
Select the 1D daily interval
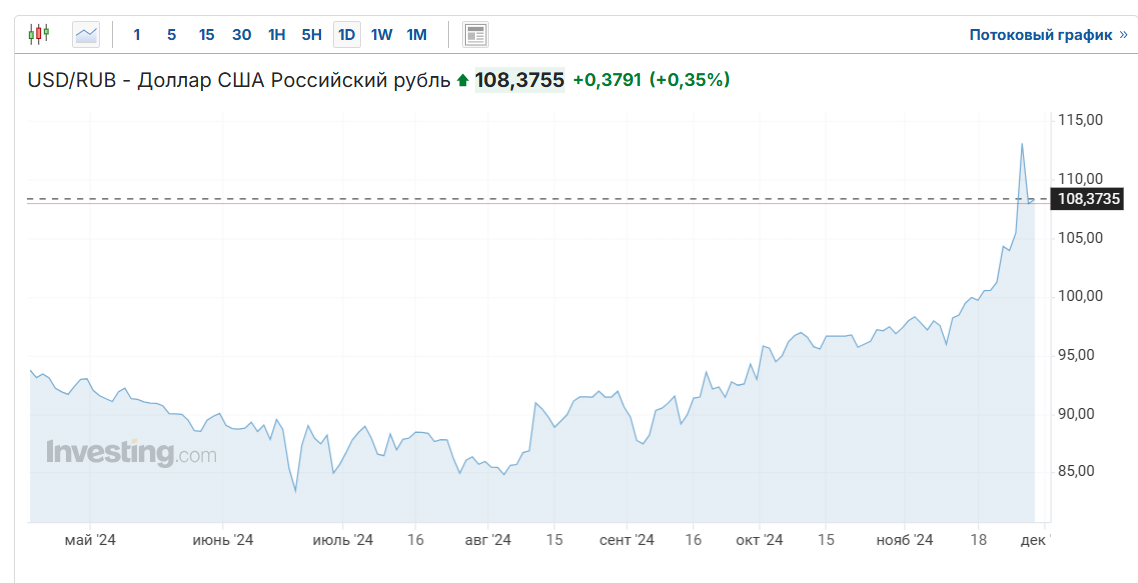click(x=346, y=35)
